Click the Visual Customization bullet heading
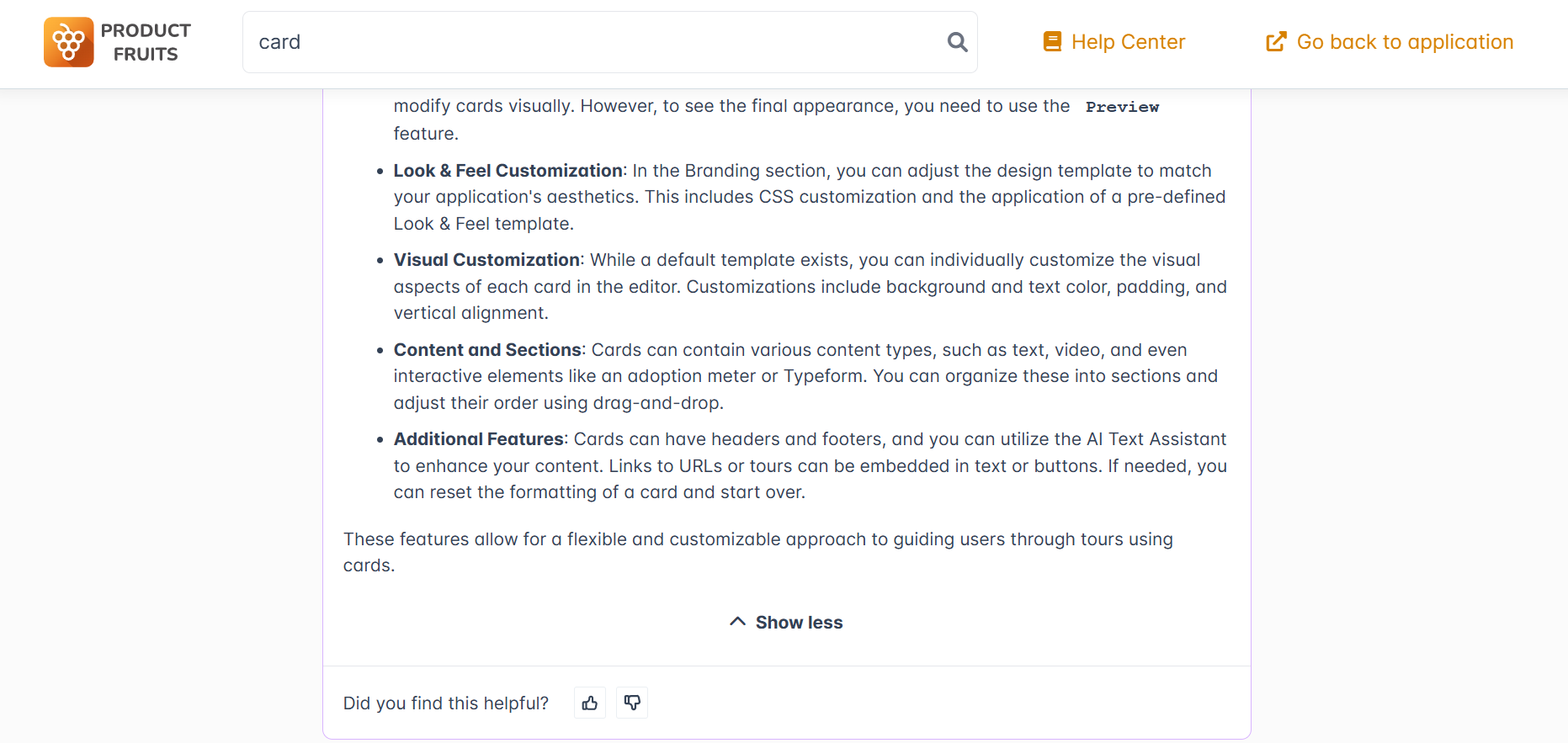Viewport: 1568px width, 743px height. coord(486,260)
